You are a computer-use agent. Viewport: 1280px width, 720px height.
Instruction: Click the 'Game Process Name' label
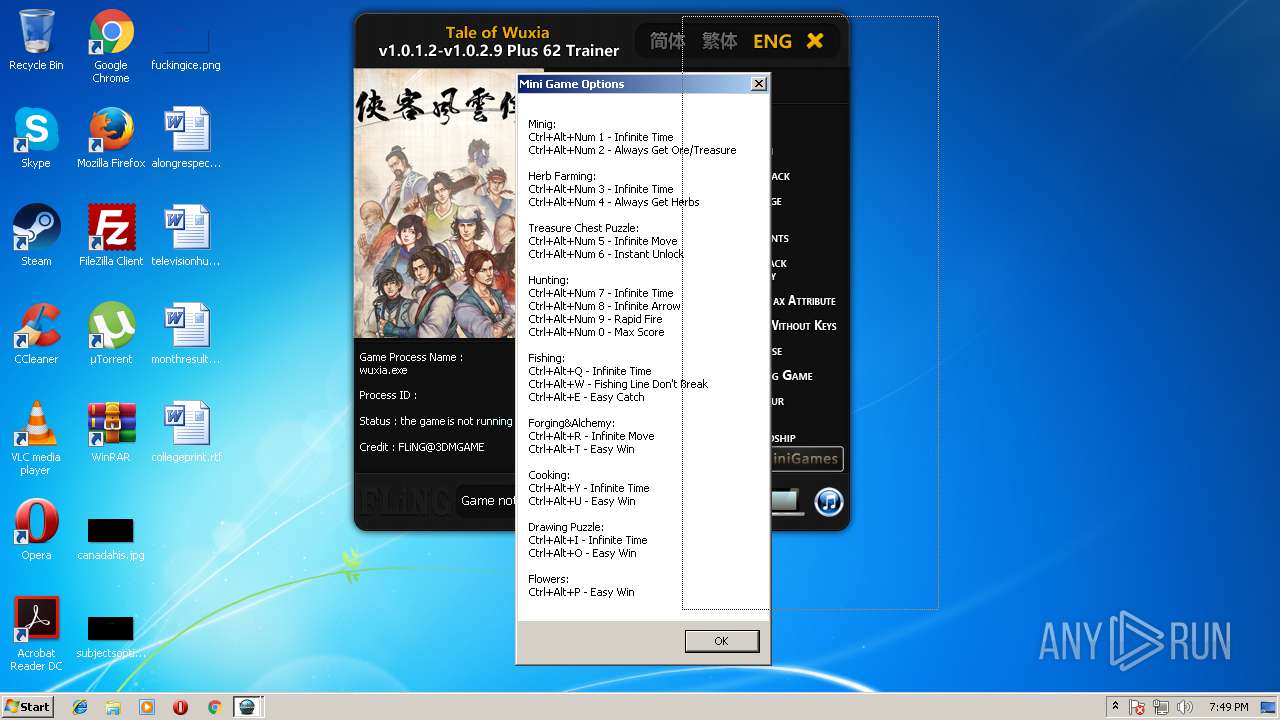[x=410, y=357]
